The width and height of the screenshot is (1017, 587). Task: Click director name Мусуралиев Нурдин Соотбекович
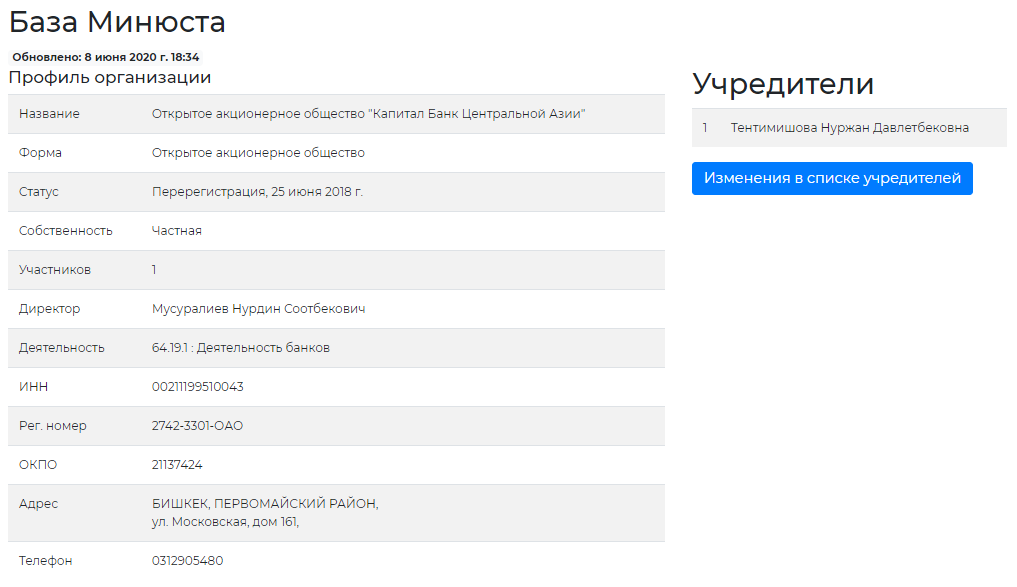pyautogui.click(x=258, y=309)
